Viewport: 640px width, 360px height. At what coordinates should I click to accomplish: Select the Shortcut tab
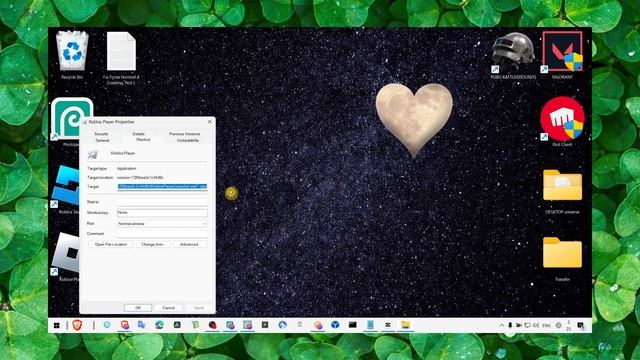tap(143, 140)
